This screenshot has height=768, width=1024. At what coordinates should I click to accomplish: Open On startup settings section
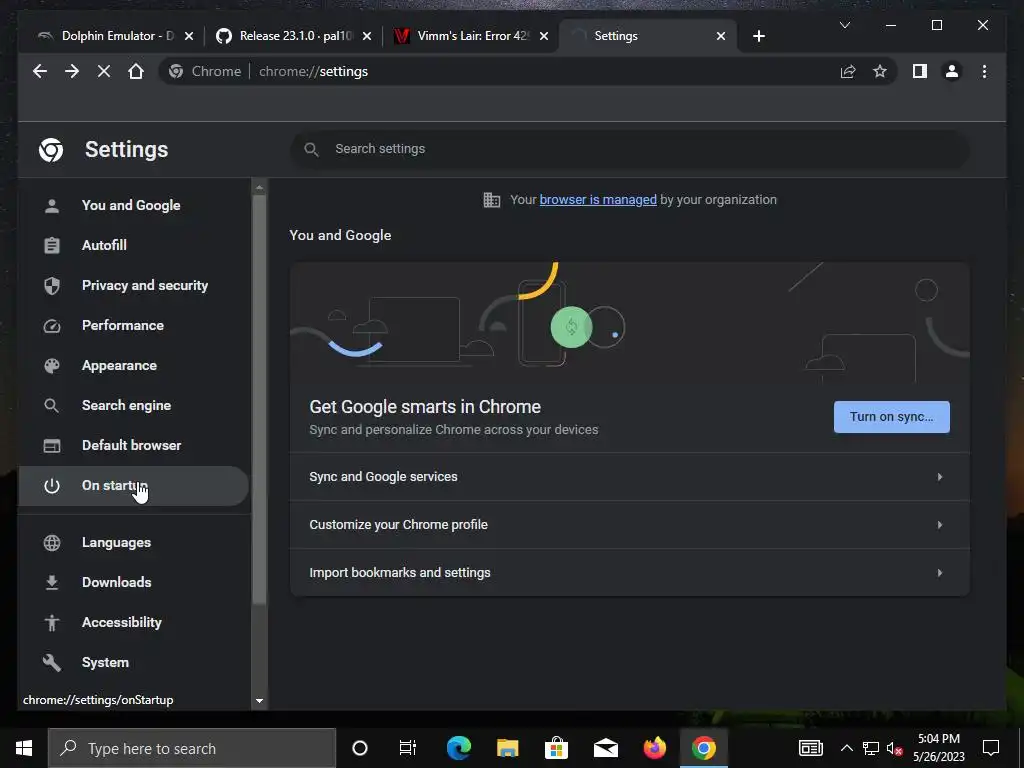pyautogui.click(x=133, y=485)
